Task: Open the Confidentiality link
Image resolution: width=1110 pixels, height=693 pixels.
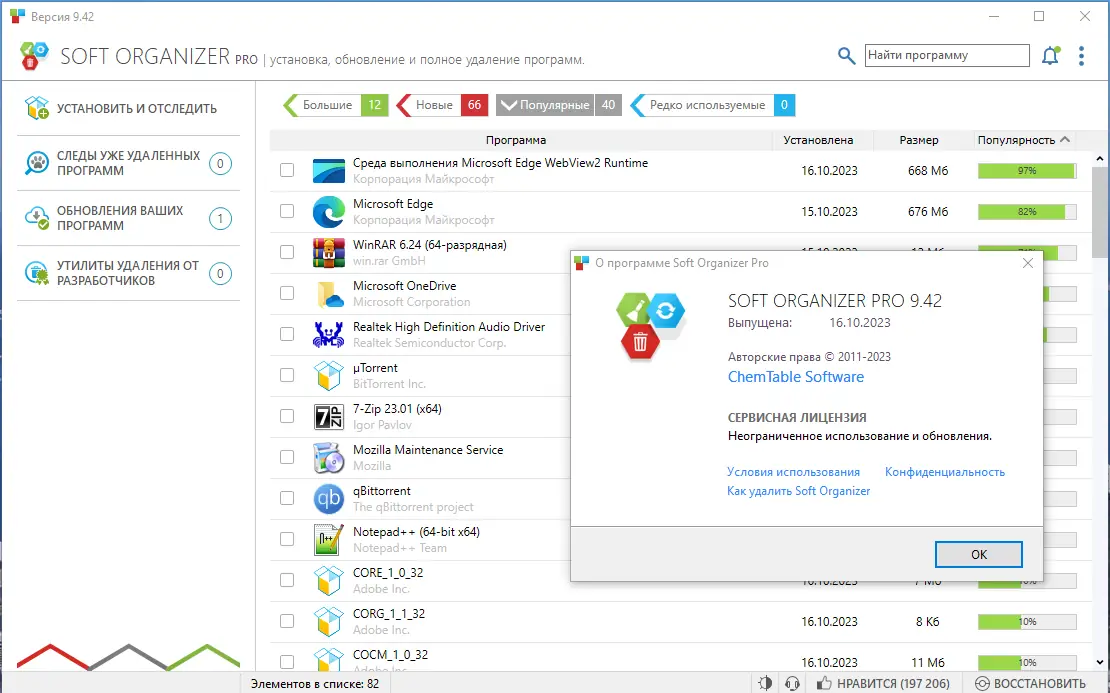Action: tap(945, 471)
